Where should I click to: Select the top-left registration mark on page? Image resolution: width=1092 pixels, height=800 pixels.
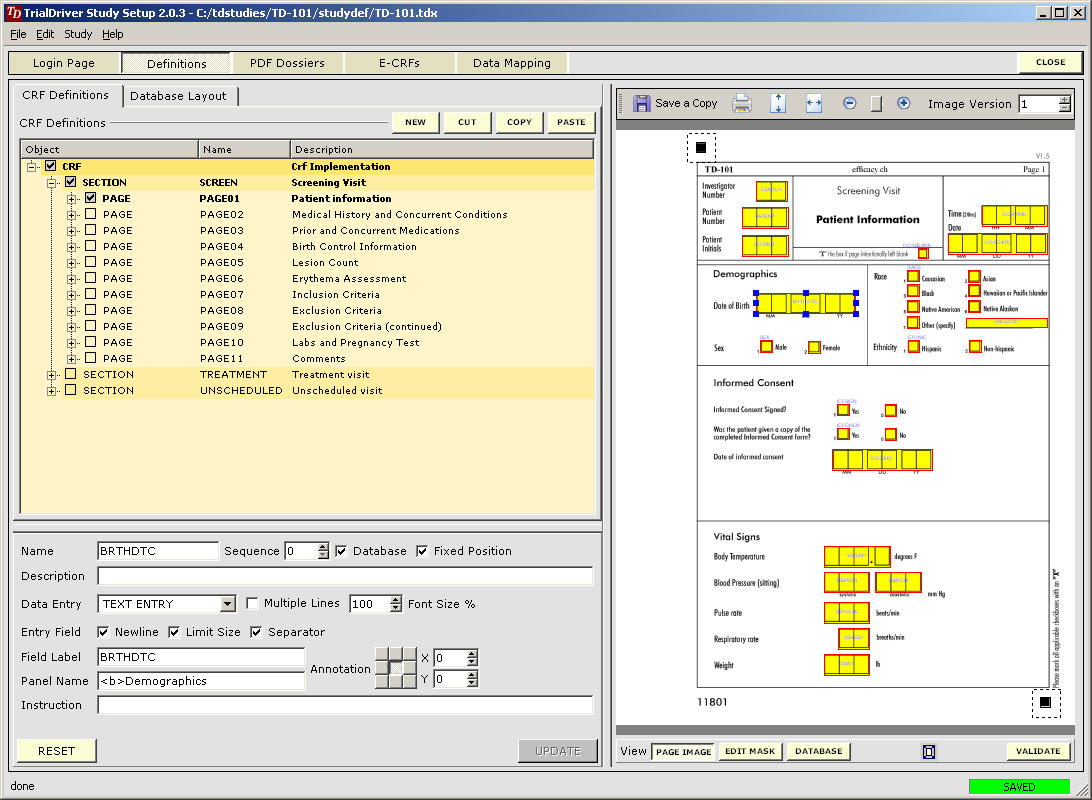tap(701, 148)
